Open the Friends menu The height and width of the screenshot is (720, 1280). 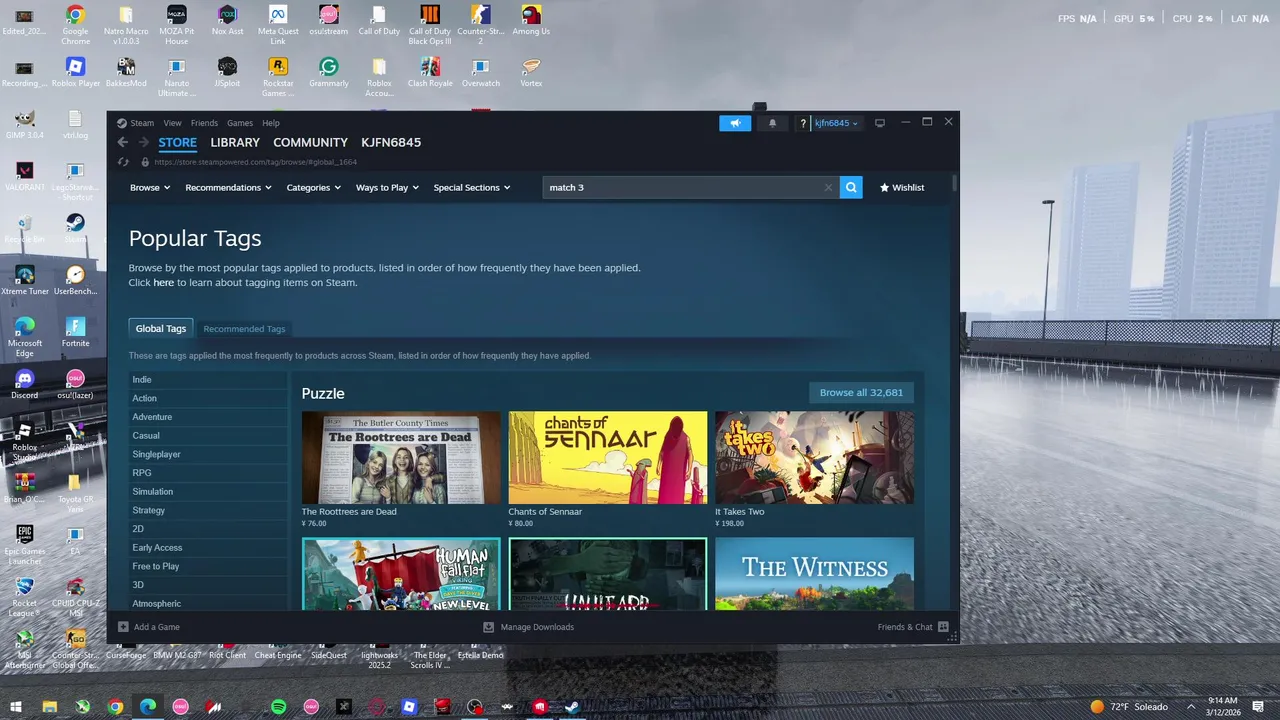[x=204, y=123]
